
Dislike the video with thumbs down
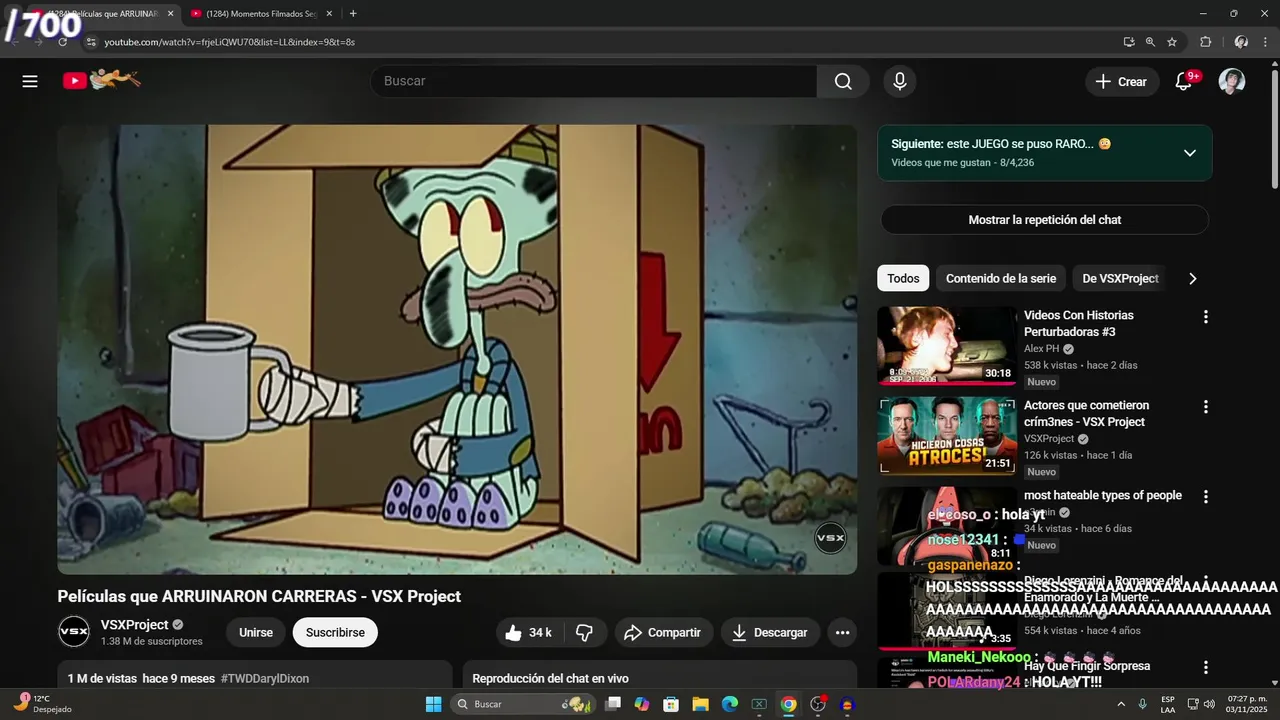[x=585, y=633]
